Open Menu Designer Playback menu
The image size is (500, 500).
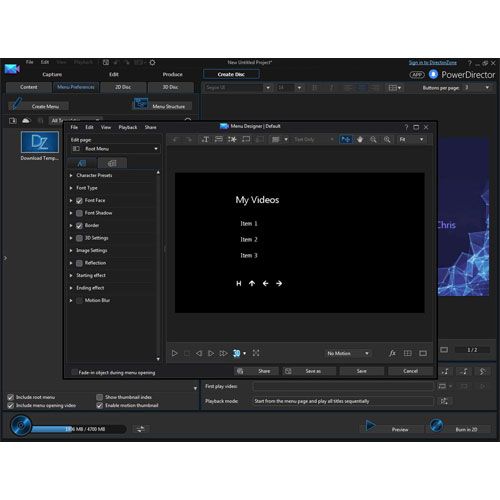[128, 127]
